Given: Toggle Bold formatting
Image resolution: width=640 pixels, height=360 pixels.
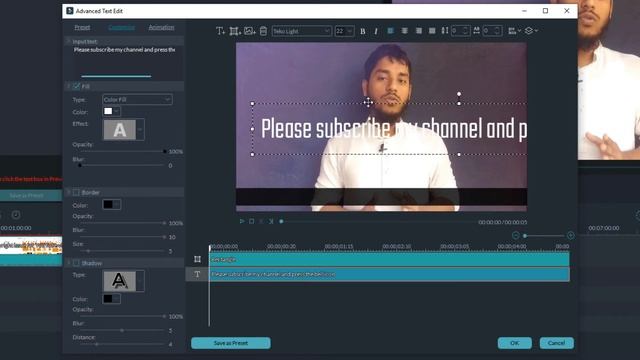Looking at the screenshot, I should 362,31.
